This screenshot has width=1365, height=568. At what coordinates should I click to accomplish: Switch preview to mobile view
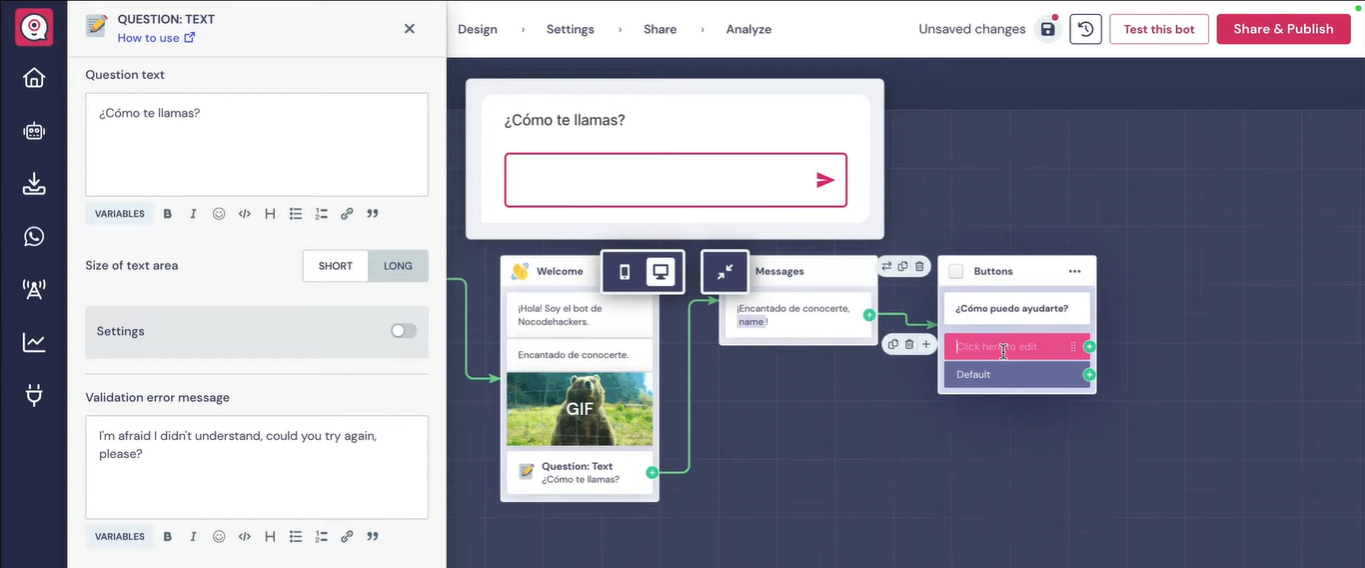(x=624, y=271)
